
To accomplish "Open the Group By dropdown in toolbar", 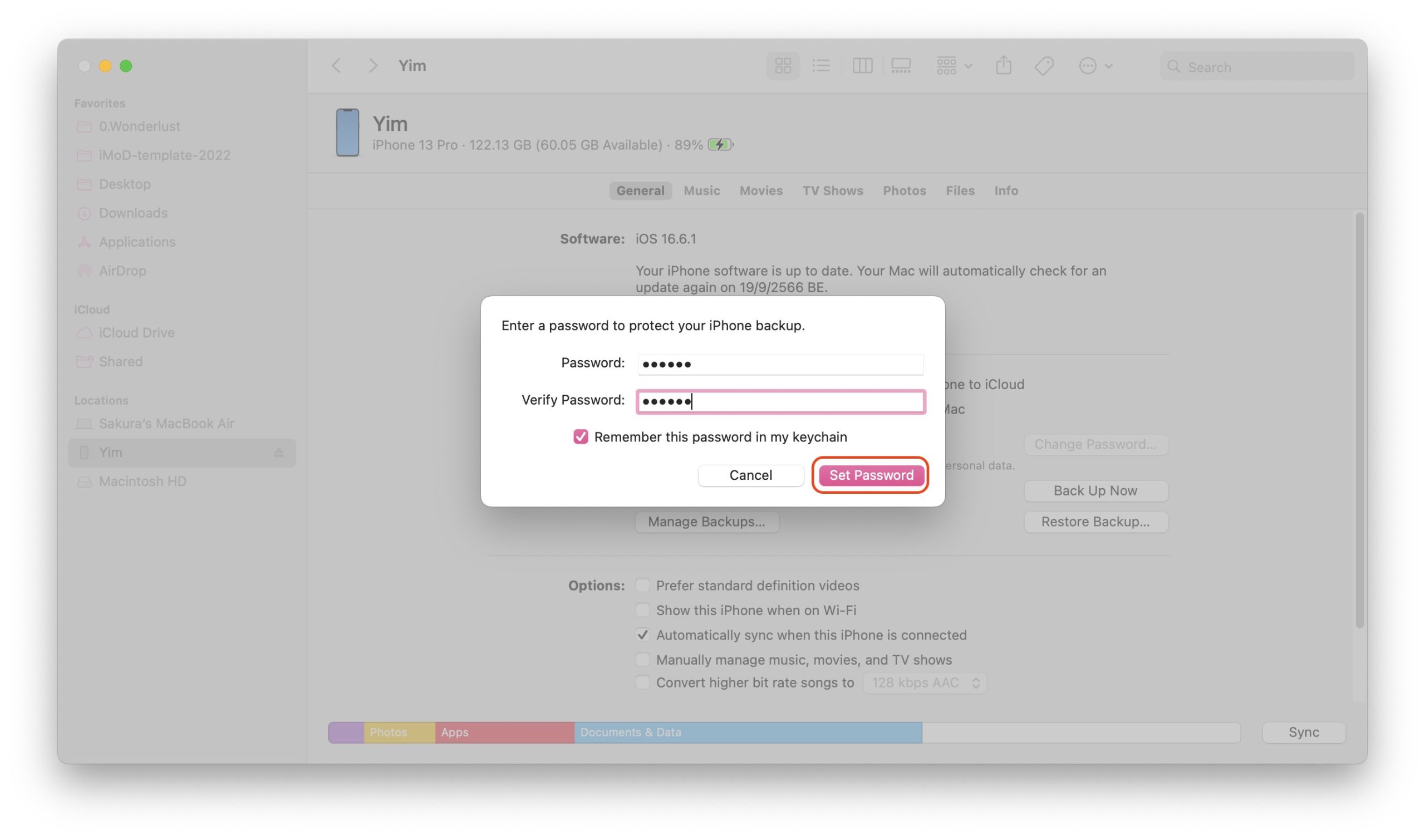I will click(x=954, y=66).
